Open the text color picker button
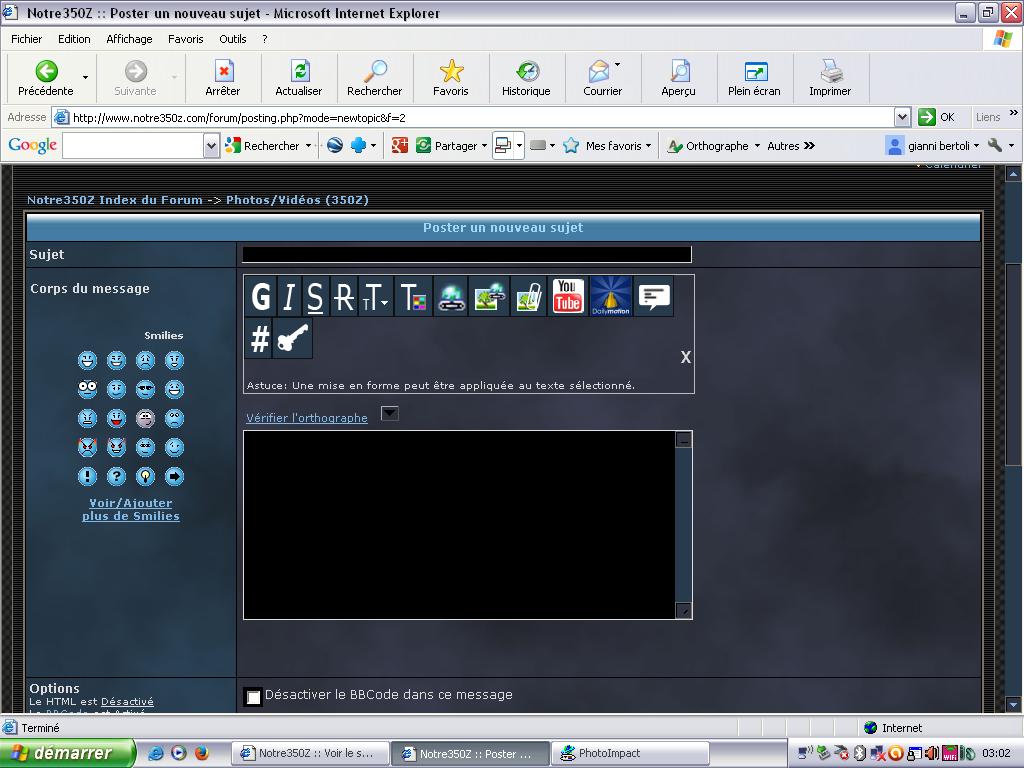This screenshot has width=1024, height=768. [x=413, y=297]
